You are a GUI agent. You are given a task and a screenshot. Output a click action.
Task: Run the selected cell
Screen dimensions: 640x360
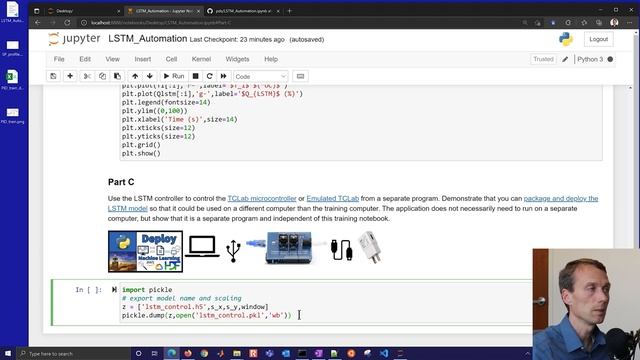pyautogui.click(x=174, y=76)
